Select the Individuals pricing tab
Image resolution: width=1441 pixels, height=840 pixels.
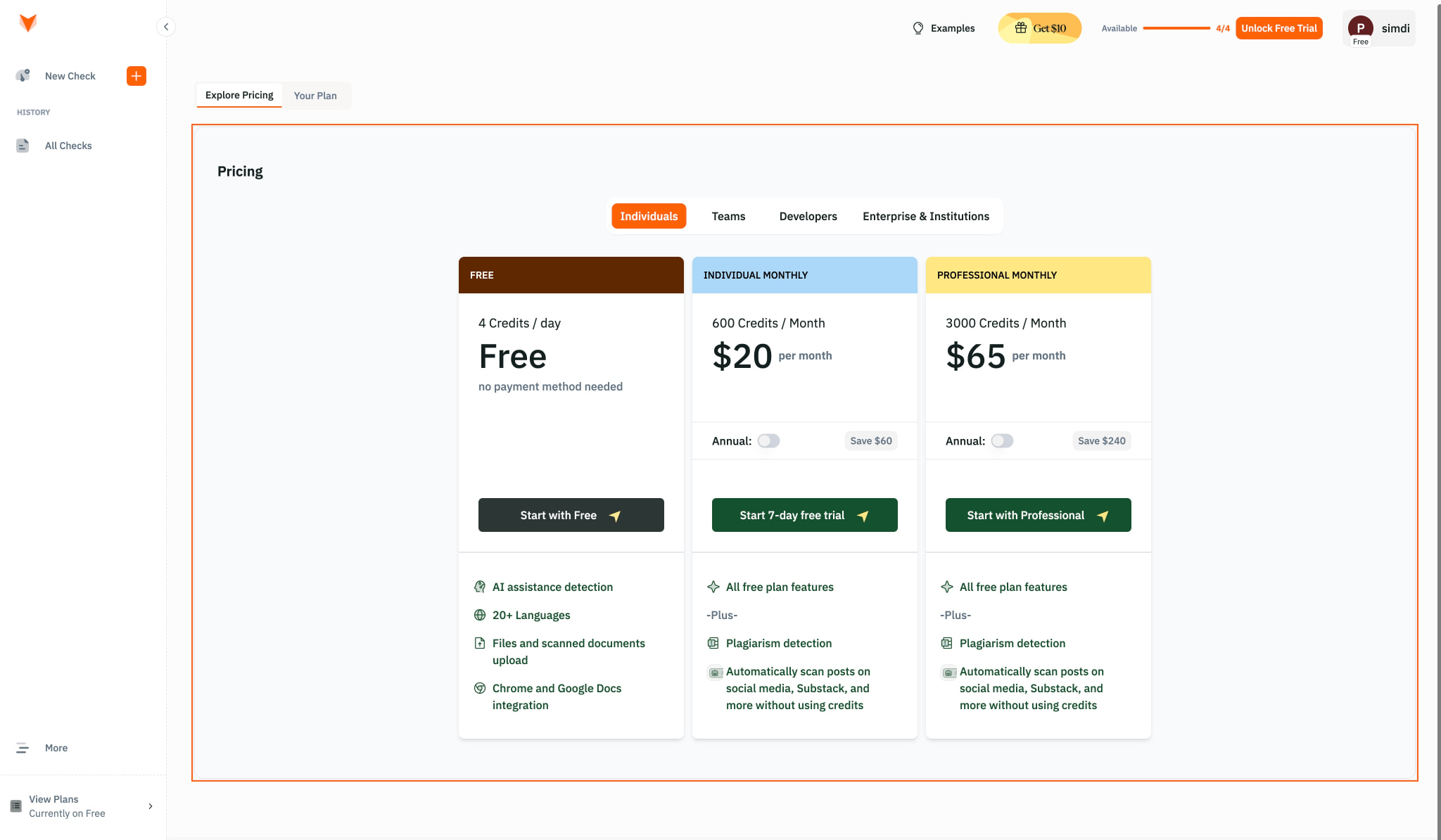[x=649, y=216]
